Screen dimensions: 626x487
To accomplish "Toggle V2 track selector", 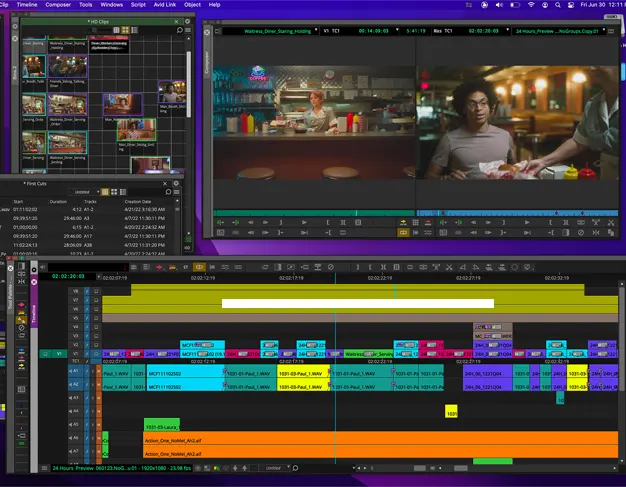I will pyautogui.click(x=75, y=345).
